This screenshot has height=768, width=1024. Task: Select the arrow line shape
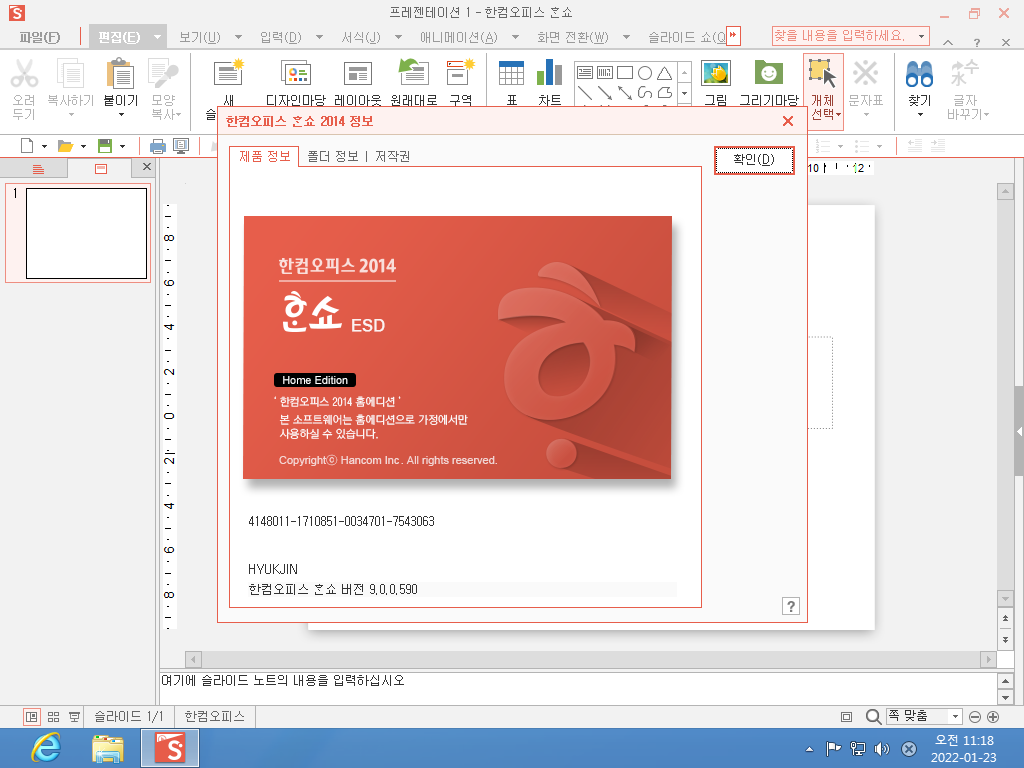(x=605, y=93)
